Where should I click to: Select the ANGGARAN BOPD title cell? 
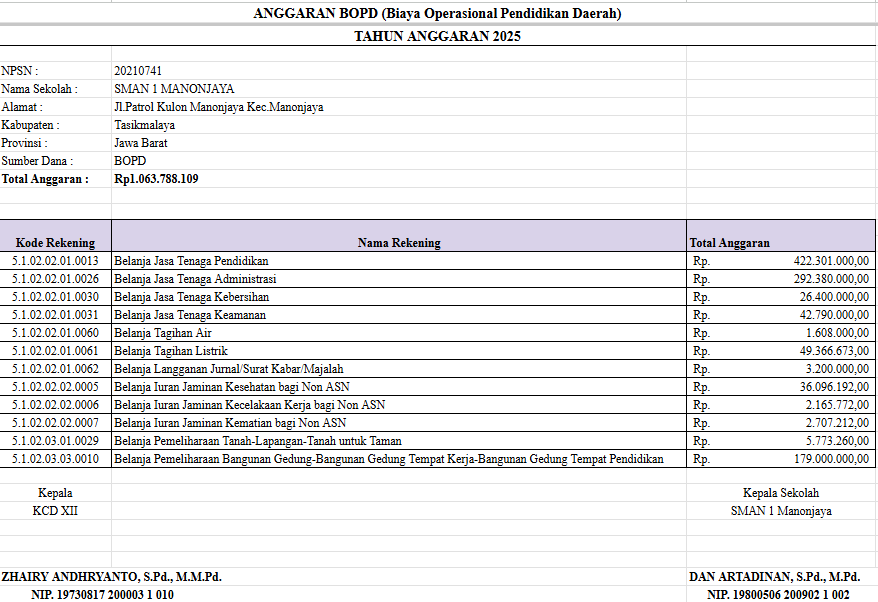[437, 13]
